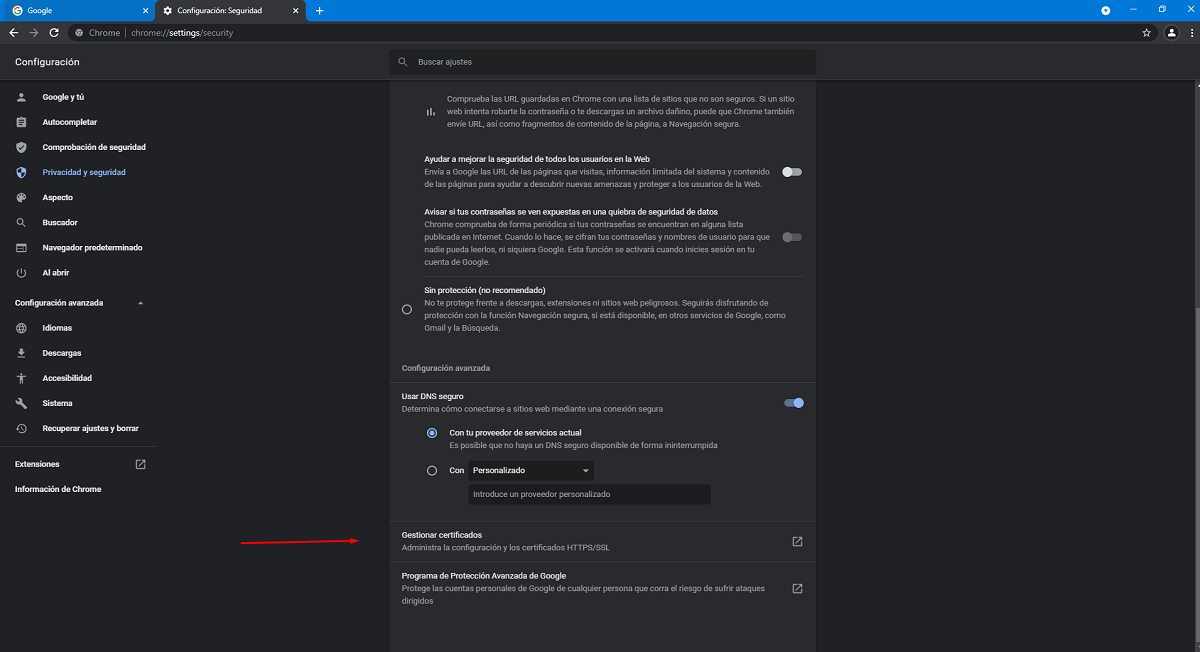The width and height of the screenshot is (1200, 652).
Task: Turn off Usar DNS seguro switch
Action: [x=794, y=403]
